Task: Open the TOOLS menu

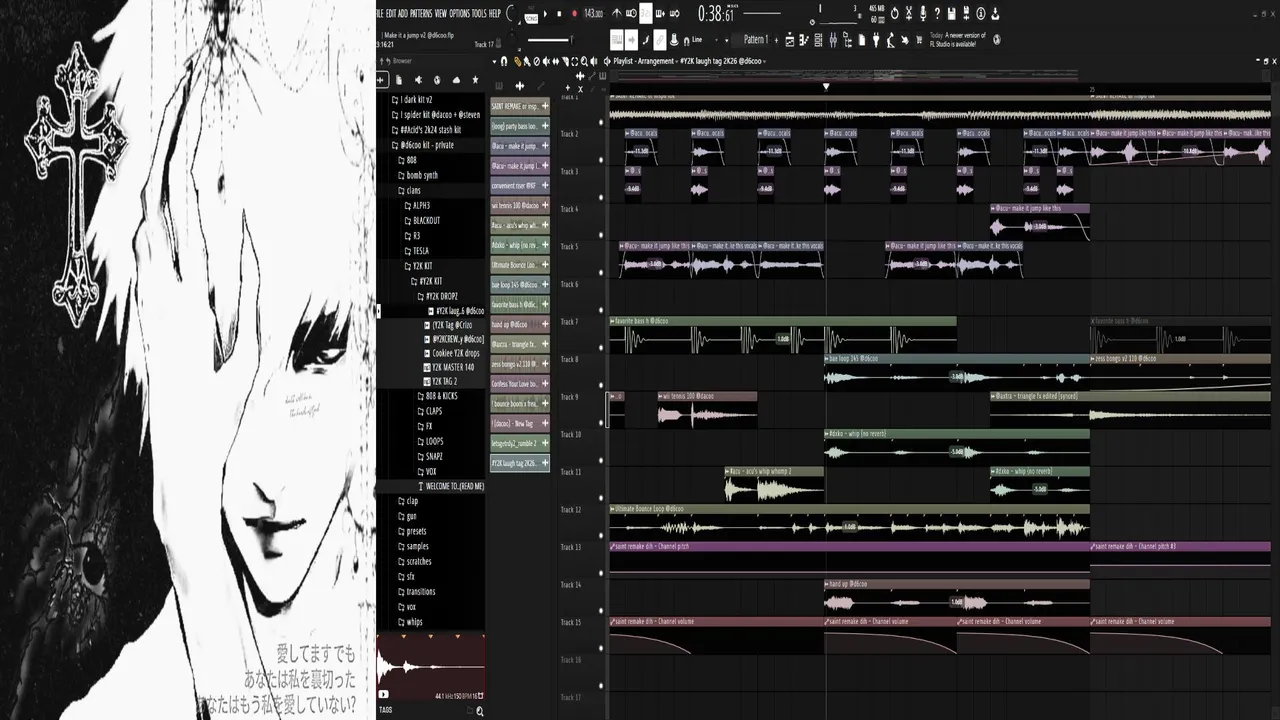Action: click(479, 13)
